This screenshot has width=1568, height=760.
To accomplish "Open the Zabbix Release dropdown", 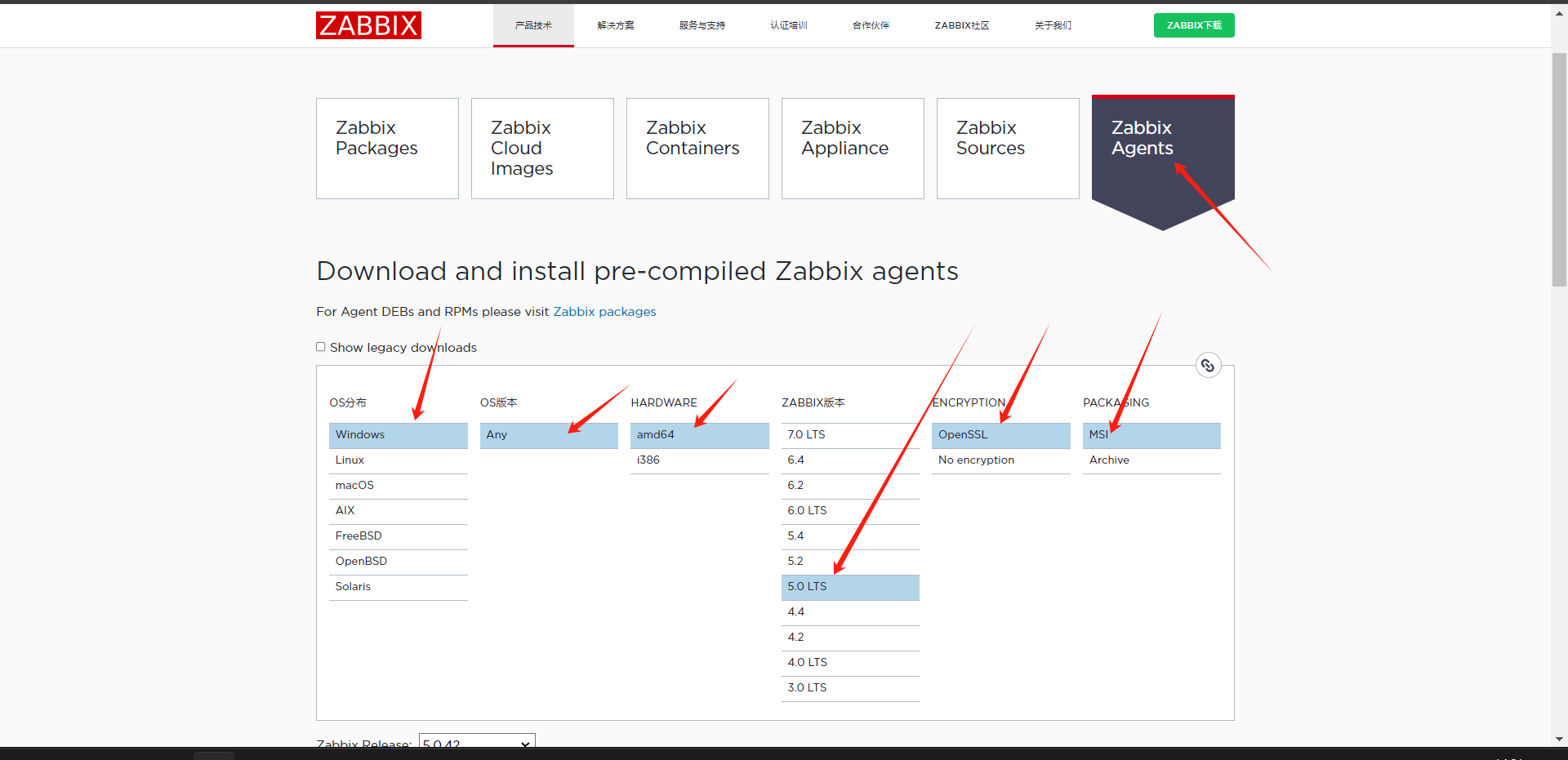I will click(477, 742).
